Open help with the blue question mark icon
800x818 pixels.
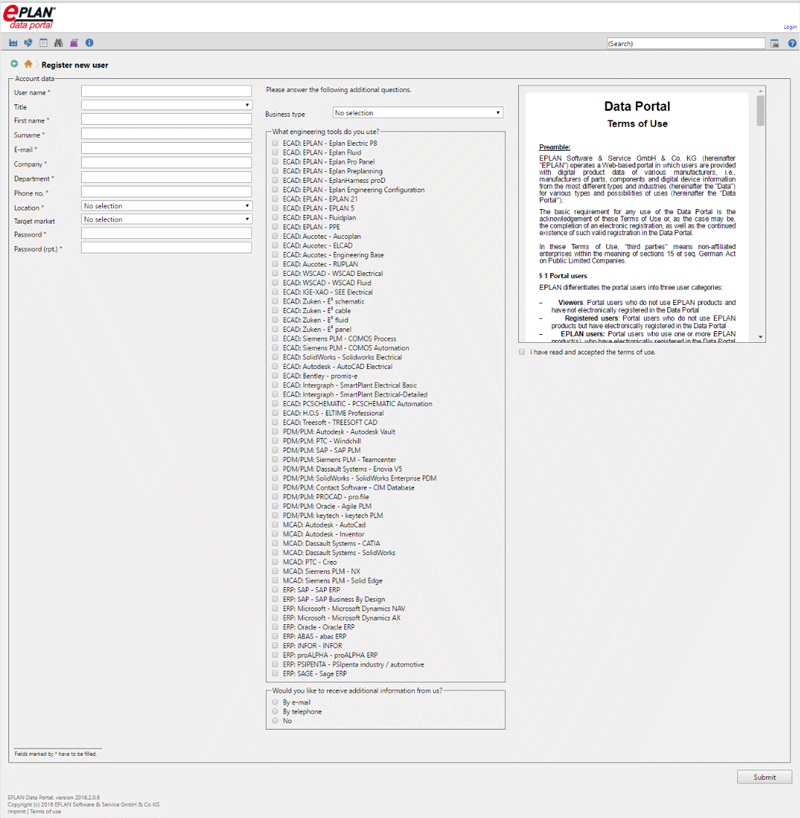click(792, 43)
